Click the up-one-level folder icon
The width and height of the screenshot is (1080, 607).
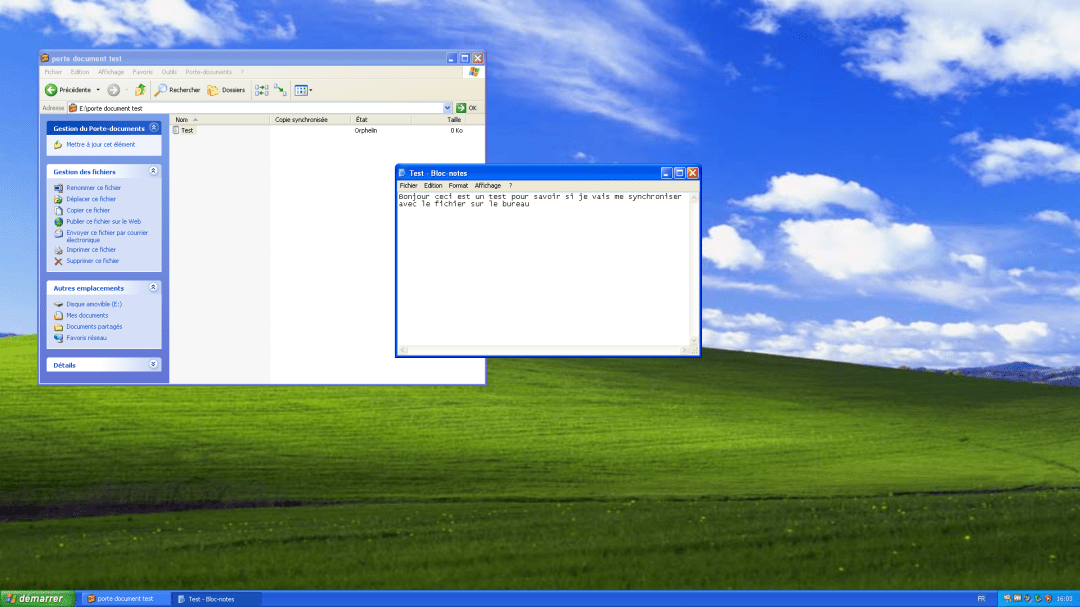click(x=140, y=89)
